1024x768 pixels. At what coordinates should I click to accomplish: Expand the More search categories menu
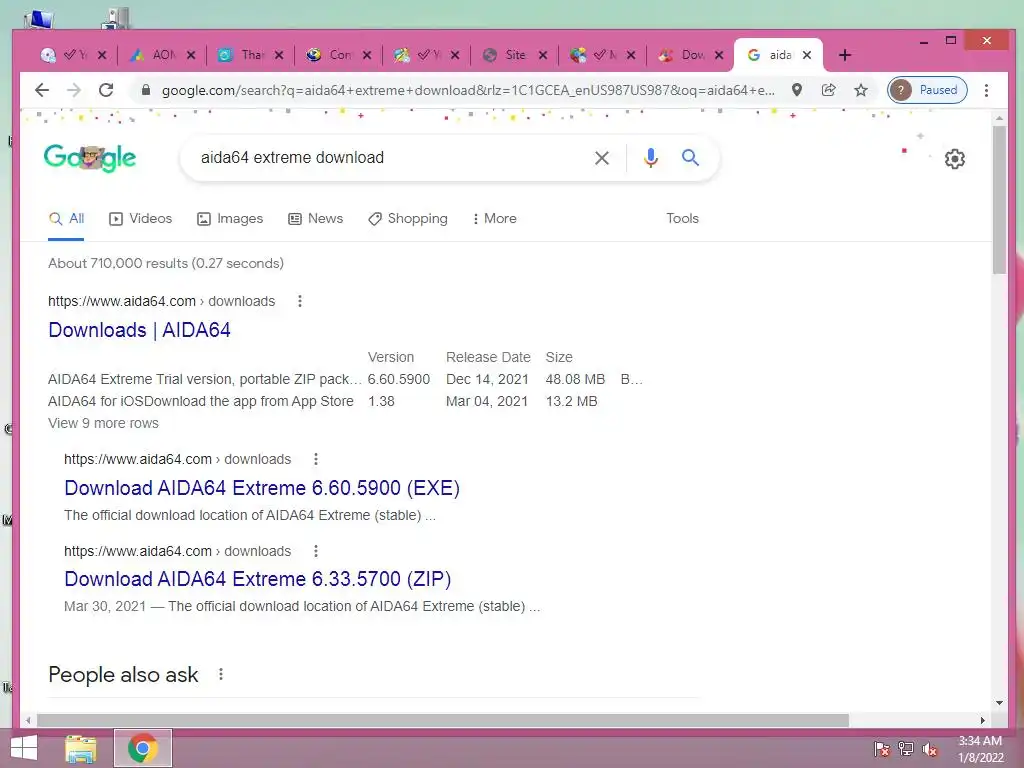tap(494, 219)
